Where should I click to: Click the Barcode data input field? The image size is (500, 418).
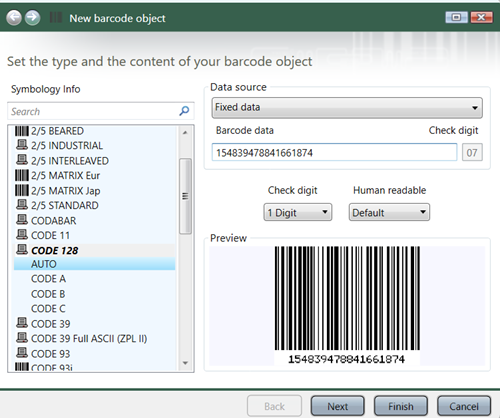coord(334,152)
